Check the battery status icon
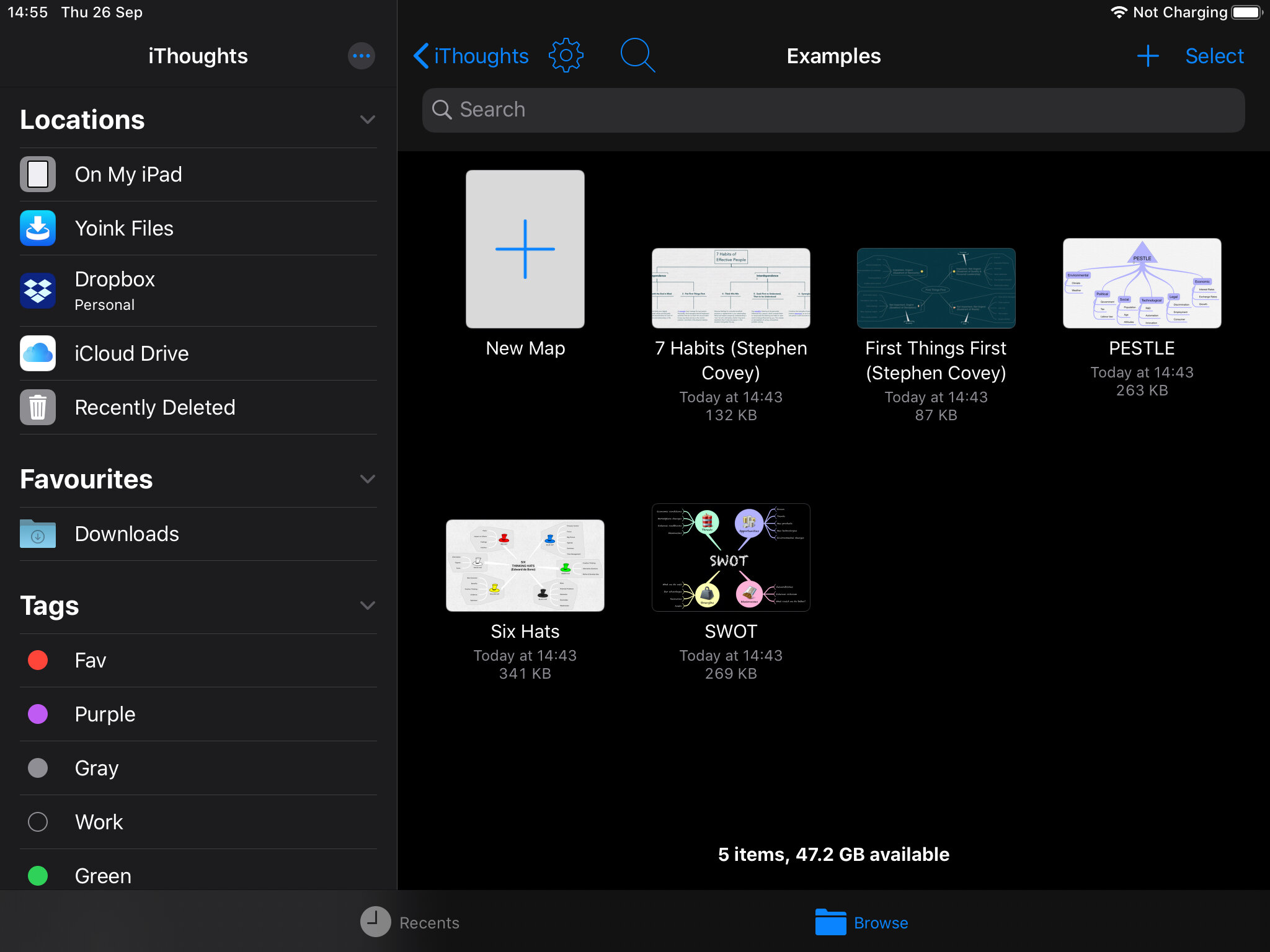Image resolution: width=1270 pixels, height=952 pixels. (x=1246, y=12)
